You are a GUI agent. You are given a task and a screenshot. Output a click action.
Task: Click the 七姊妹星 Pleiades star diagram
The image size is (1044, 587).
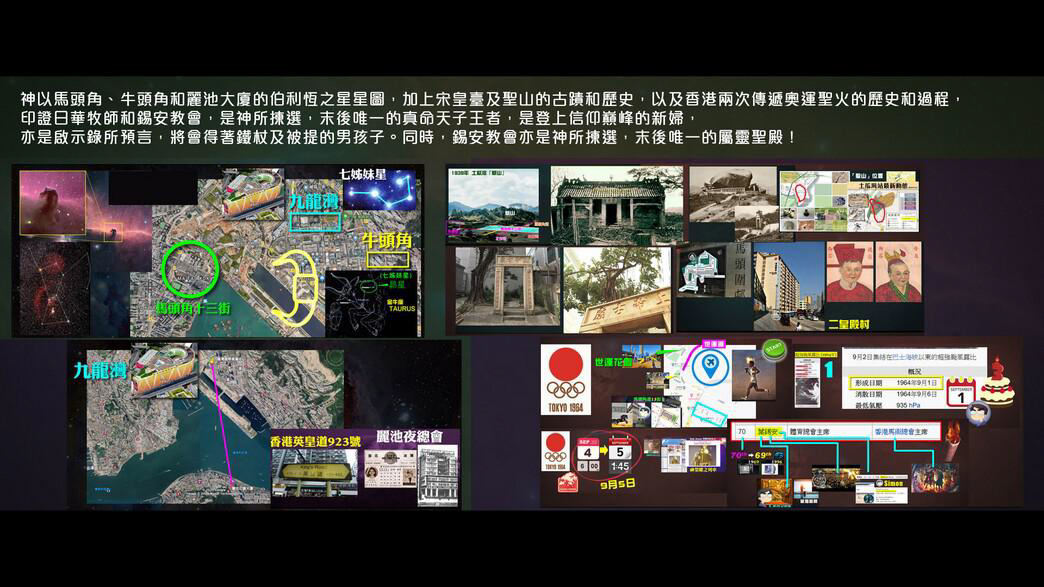(x=381, y=190)
